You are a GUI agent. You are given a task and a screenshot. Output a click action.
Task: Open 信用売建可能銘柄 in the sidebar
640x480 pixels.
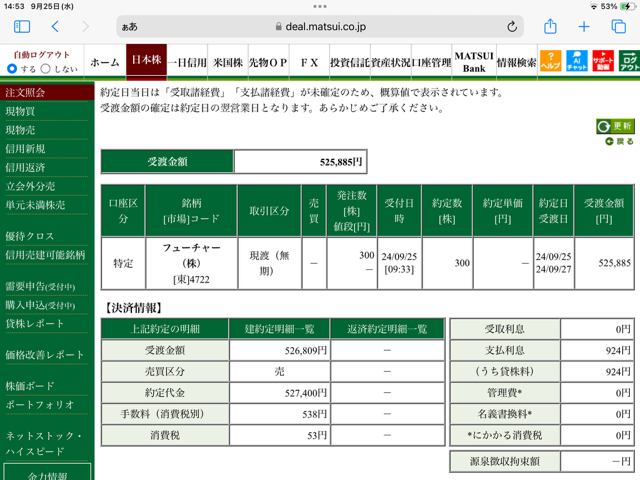tap(45, 255)
